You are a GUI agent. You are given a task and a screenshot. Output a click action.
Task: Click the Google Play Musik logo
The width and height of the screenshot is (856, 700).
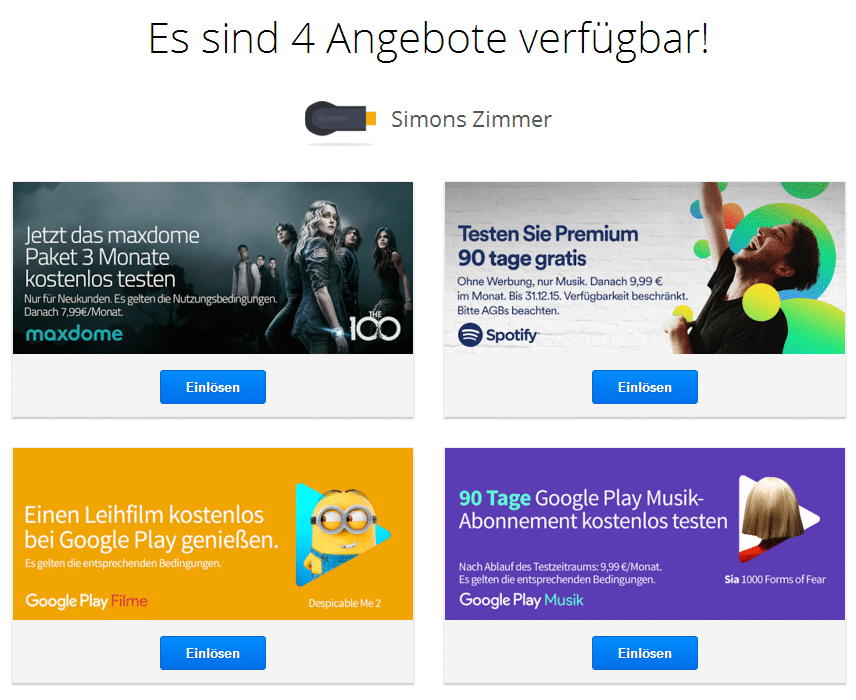[521, 600]
